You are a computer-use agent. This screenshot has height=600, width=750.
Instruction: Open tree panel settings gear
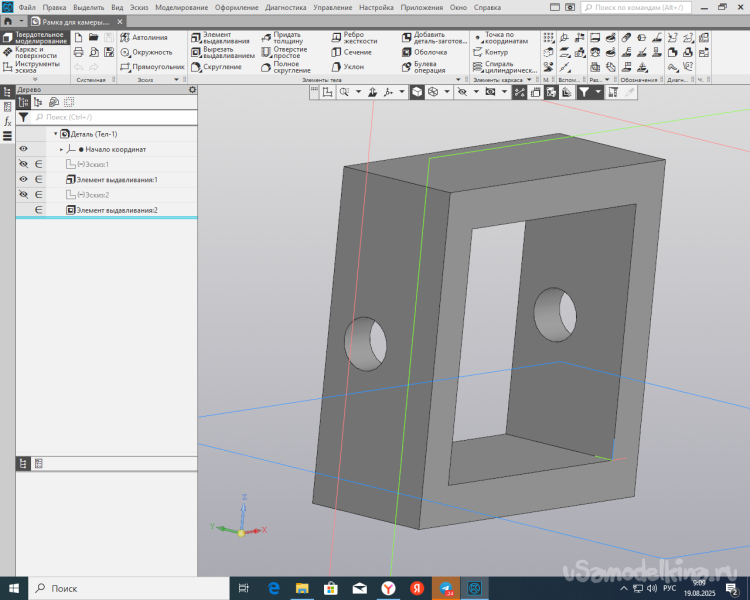193,90
